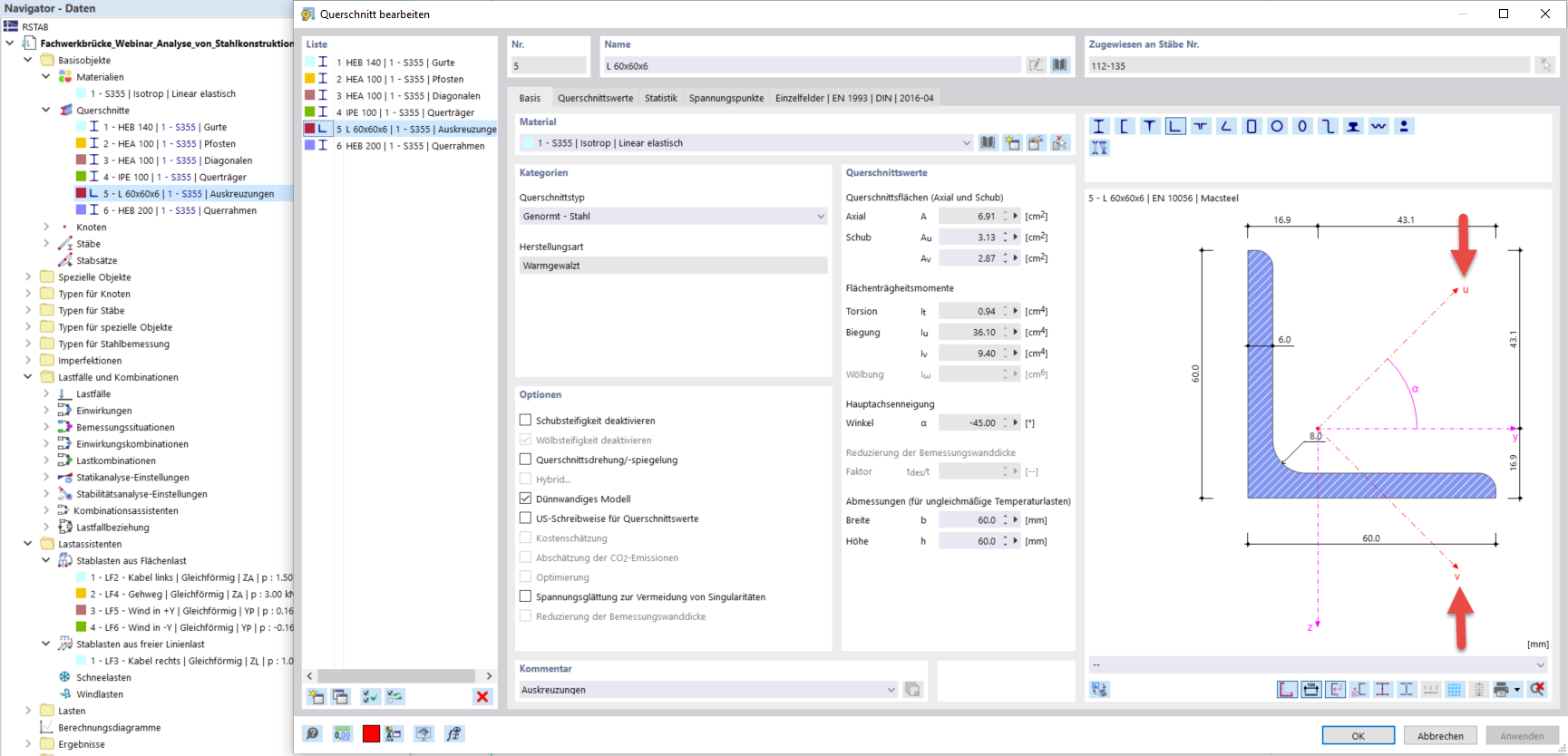The height and width of the screenshot is (756, 1568).
Task: Select HEA 100 Diagonalen in navigator tree
Action: click(178, 160)
